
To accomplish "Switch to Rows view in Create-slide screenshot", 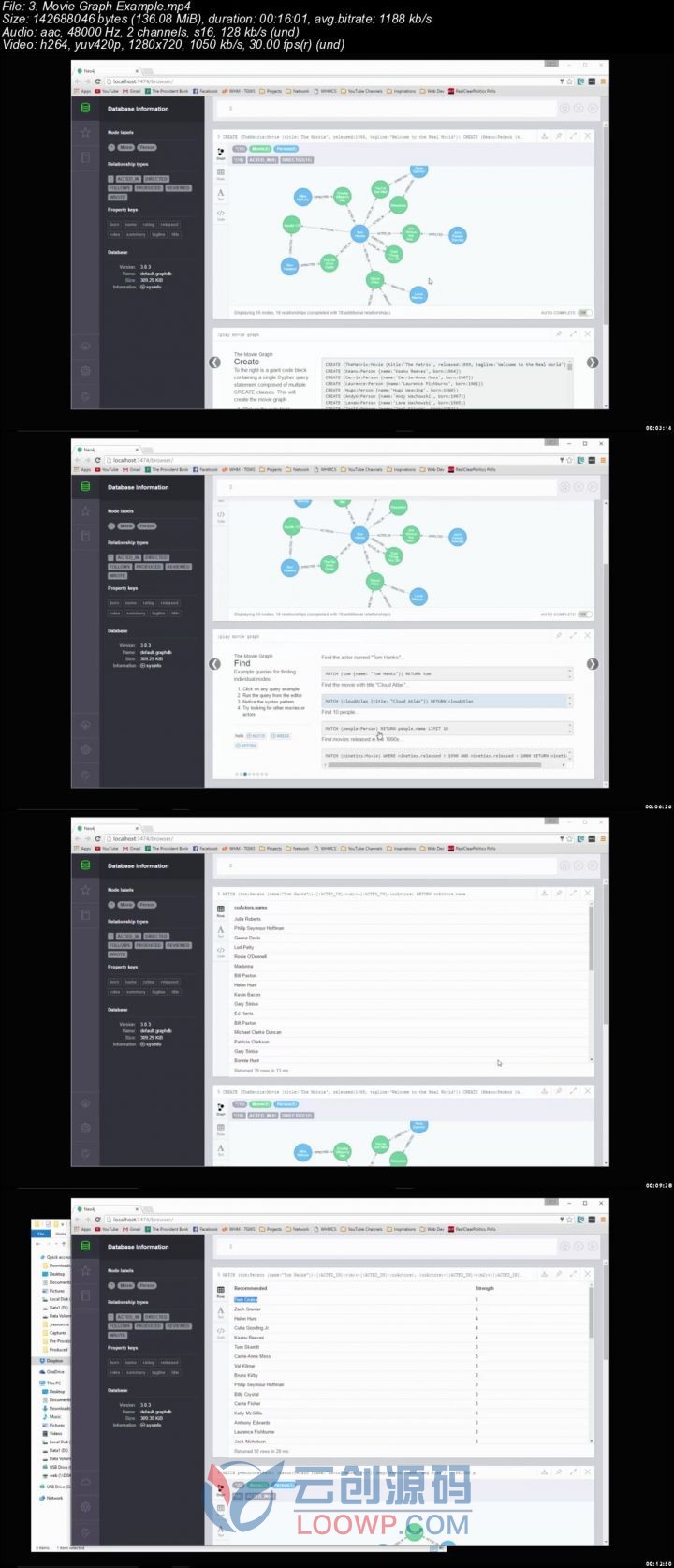I will pyautogui.click(x=221, y=173).
